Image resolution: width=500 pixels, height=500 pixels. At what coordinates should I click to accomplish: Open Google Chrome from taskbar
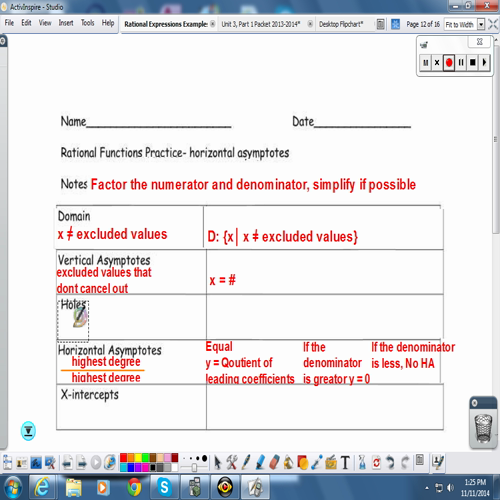[134, 487]
